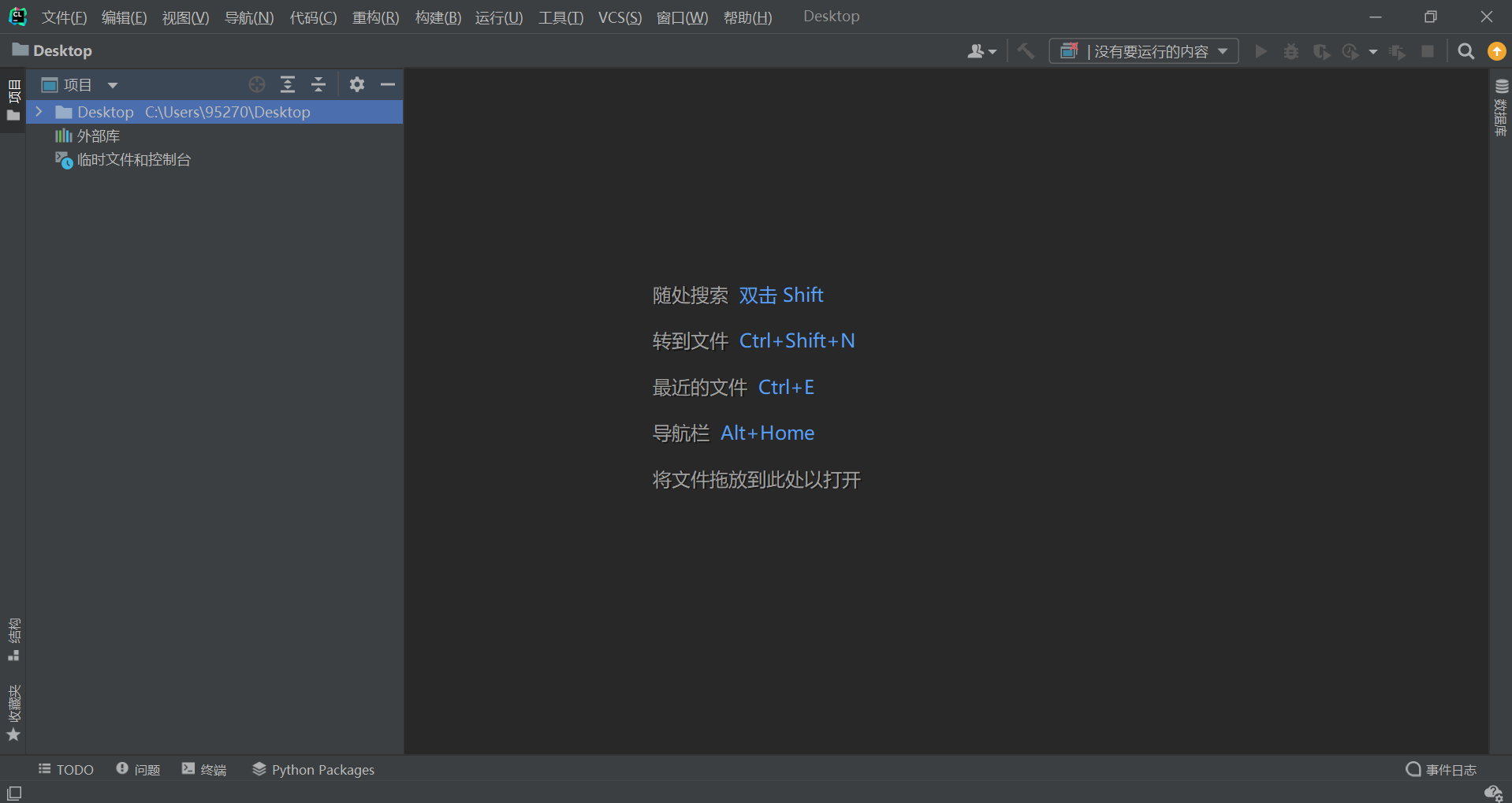Hide the project panel with the minus icon
The height and width of the screenshot is (803, 1512).
pyautogui.click(x=387, y=84)
